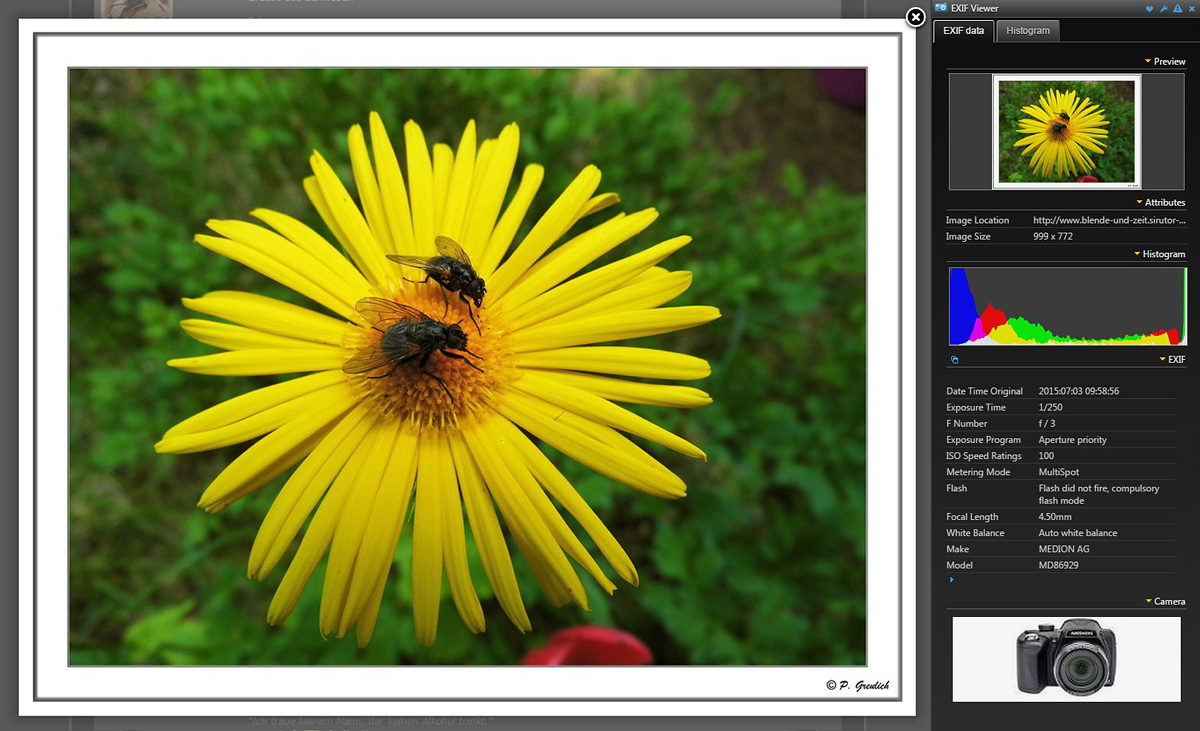Click the EXIF Viewer camera logo icon
The image size is (1200, 731).
tap(940, 8)
